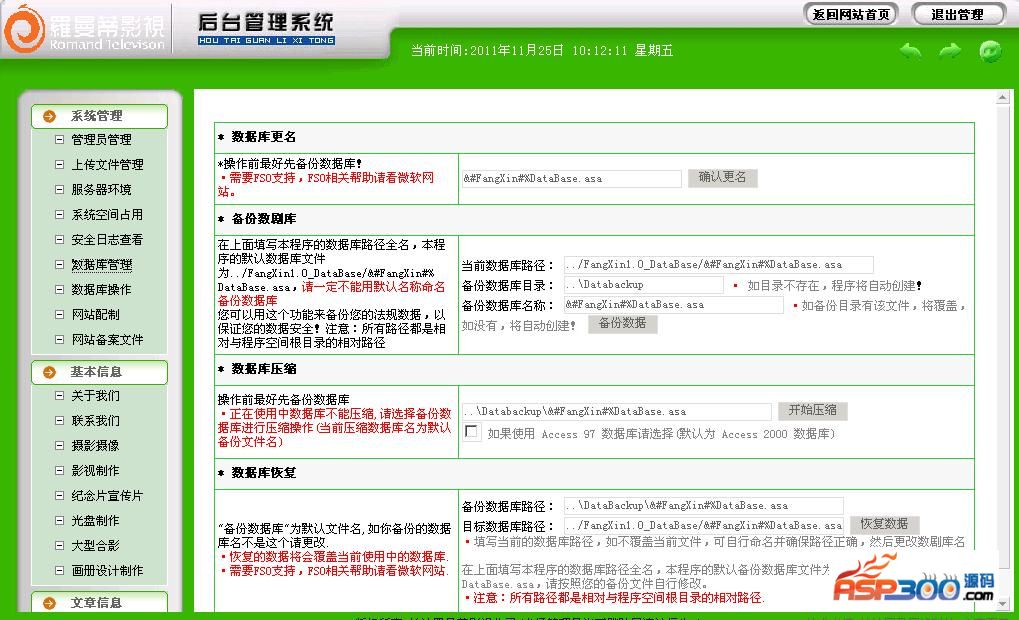1019x620 pixels.
Task: Open 关于我们 in the sidebar
Action: (x=96, y=396)
